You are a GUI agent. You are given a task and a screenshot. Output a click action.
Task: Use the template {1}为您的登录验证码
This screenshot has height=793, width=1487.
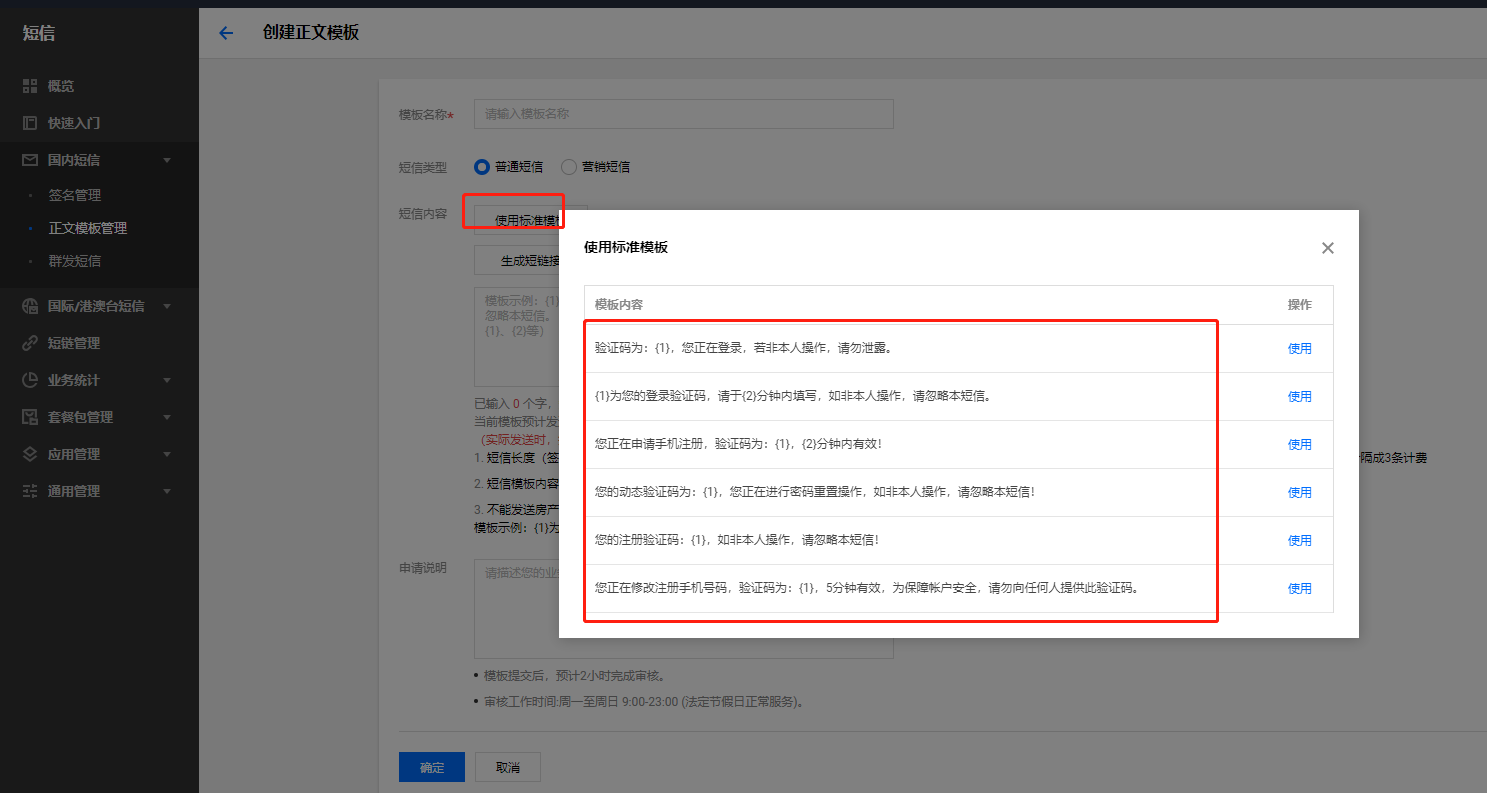click(1299, 397)
